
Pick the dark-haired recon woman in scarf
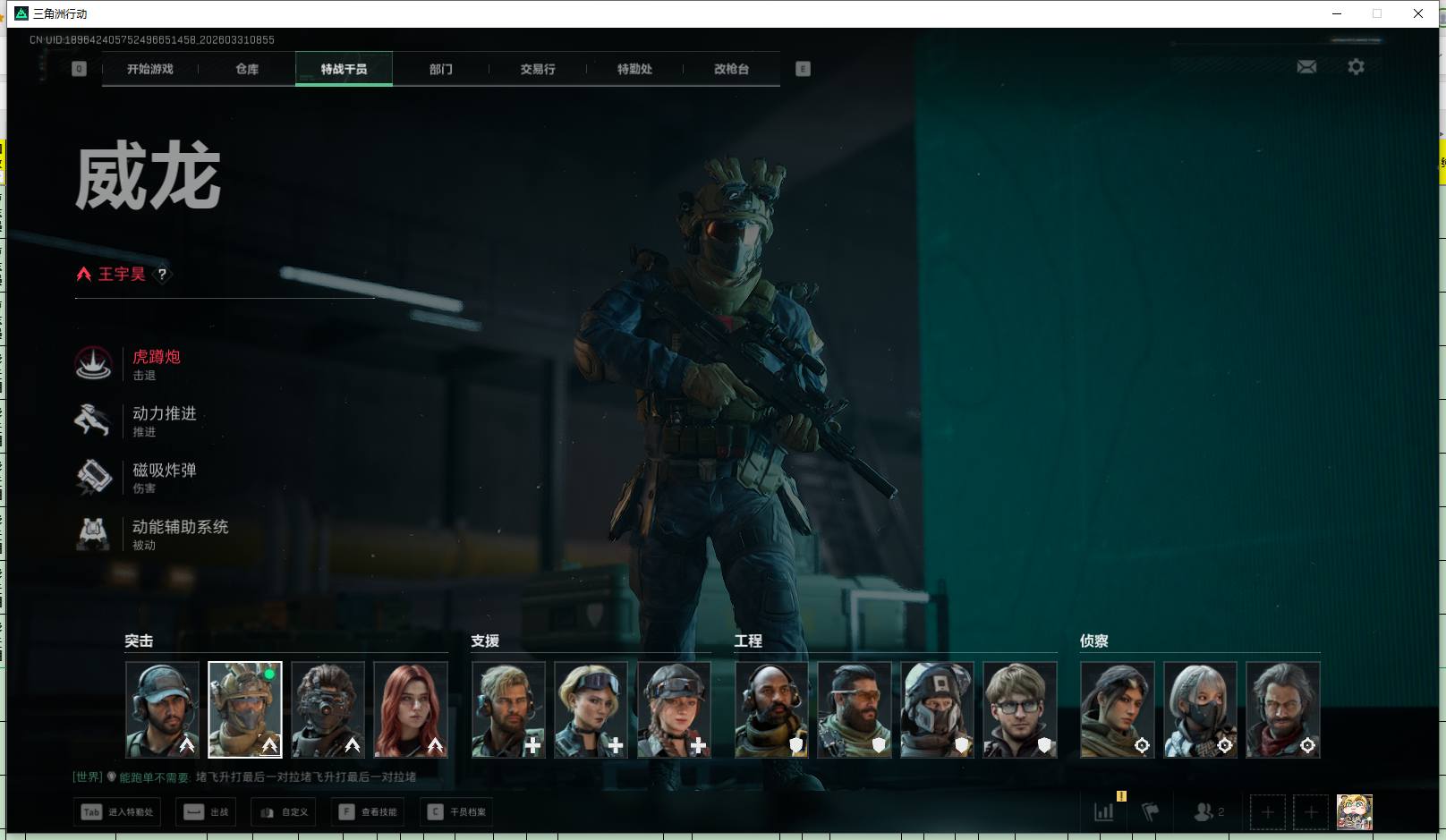pyautogui.click(x=1118, y=709)
